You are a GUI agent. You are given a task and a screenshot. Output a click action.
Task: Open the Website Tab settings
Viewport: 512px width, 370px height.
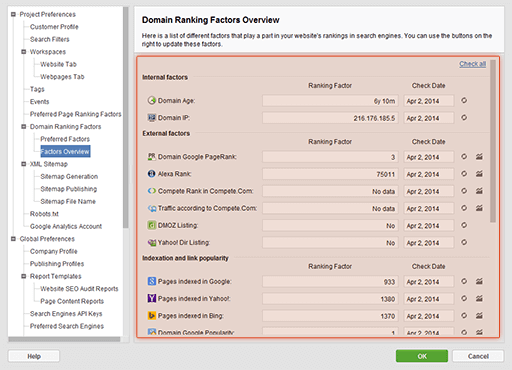point(58,64)
